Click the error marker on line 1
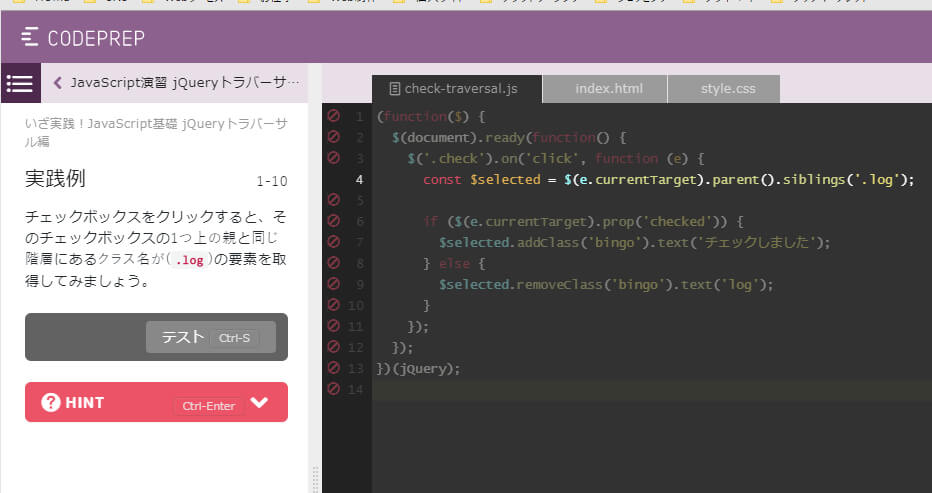 click(333, 116)
